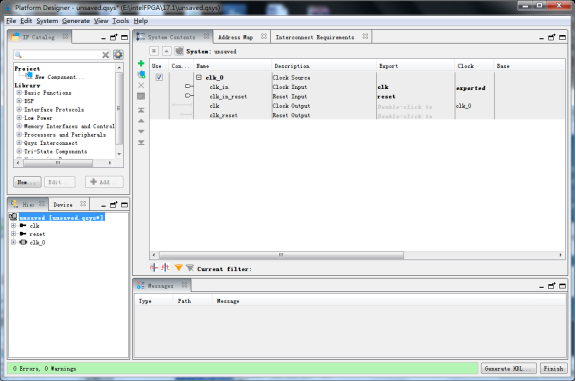Minimize the System Contents panel
Image resolution: width=576 pixels, height=381 pixels.
tap(541, 38)
